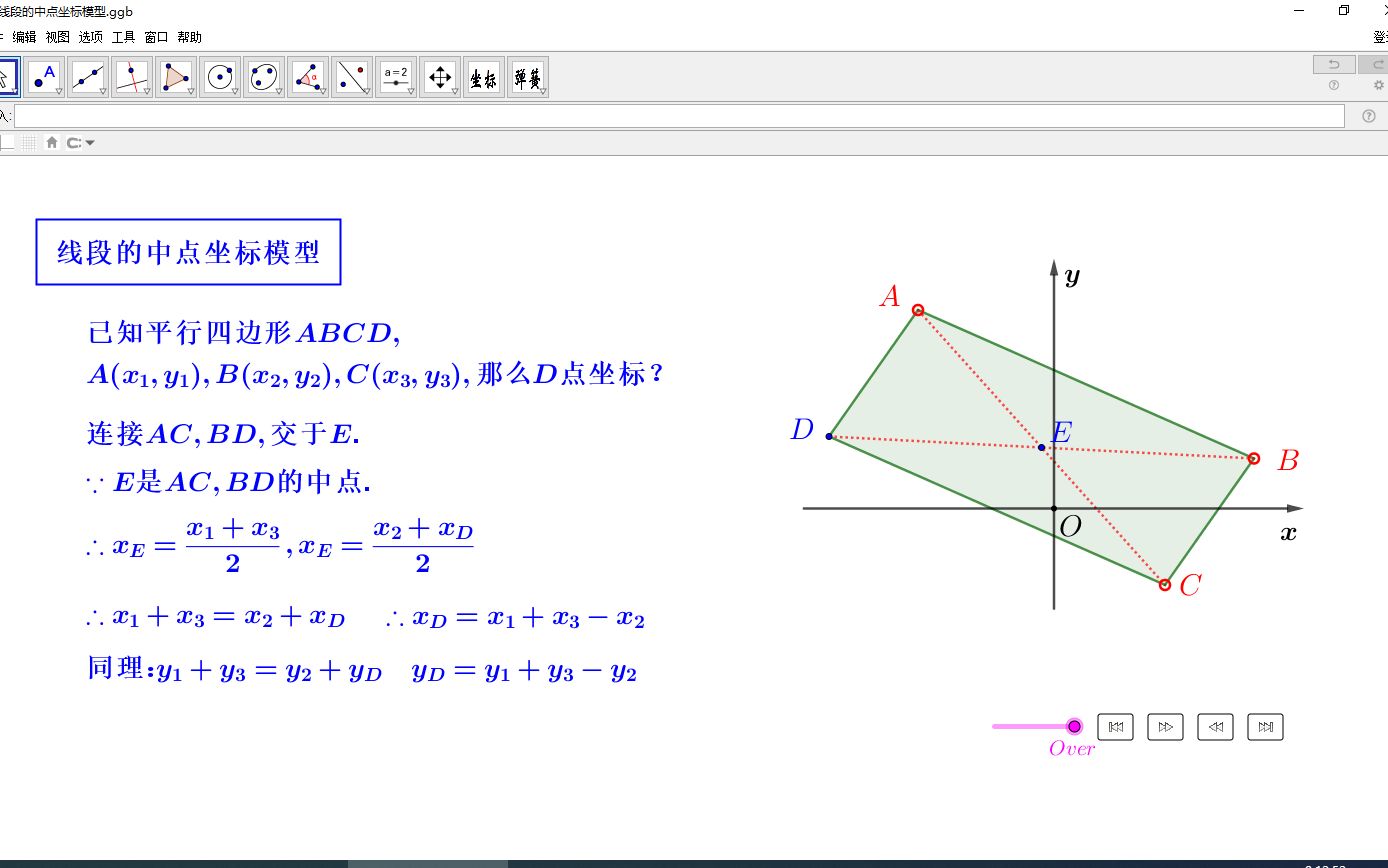Click origin point O on the axes

pos(1054,508)
